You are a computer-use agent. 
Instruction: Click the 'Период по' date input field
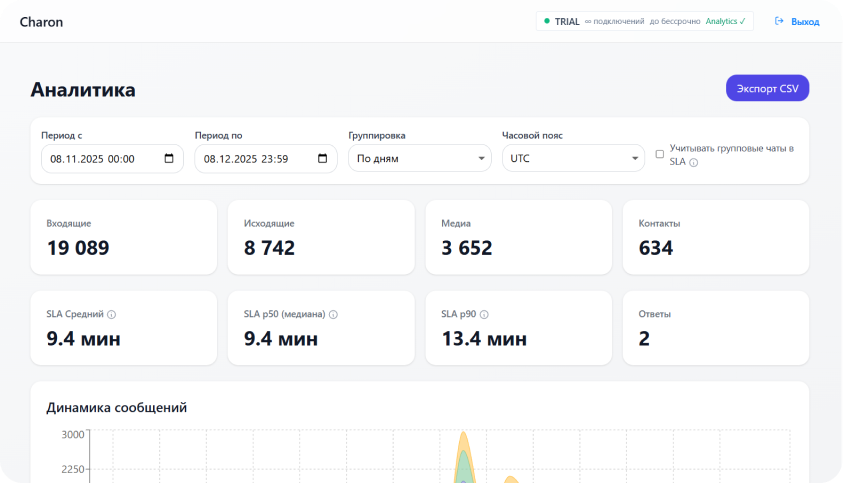coord(250,158)
